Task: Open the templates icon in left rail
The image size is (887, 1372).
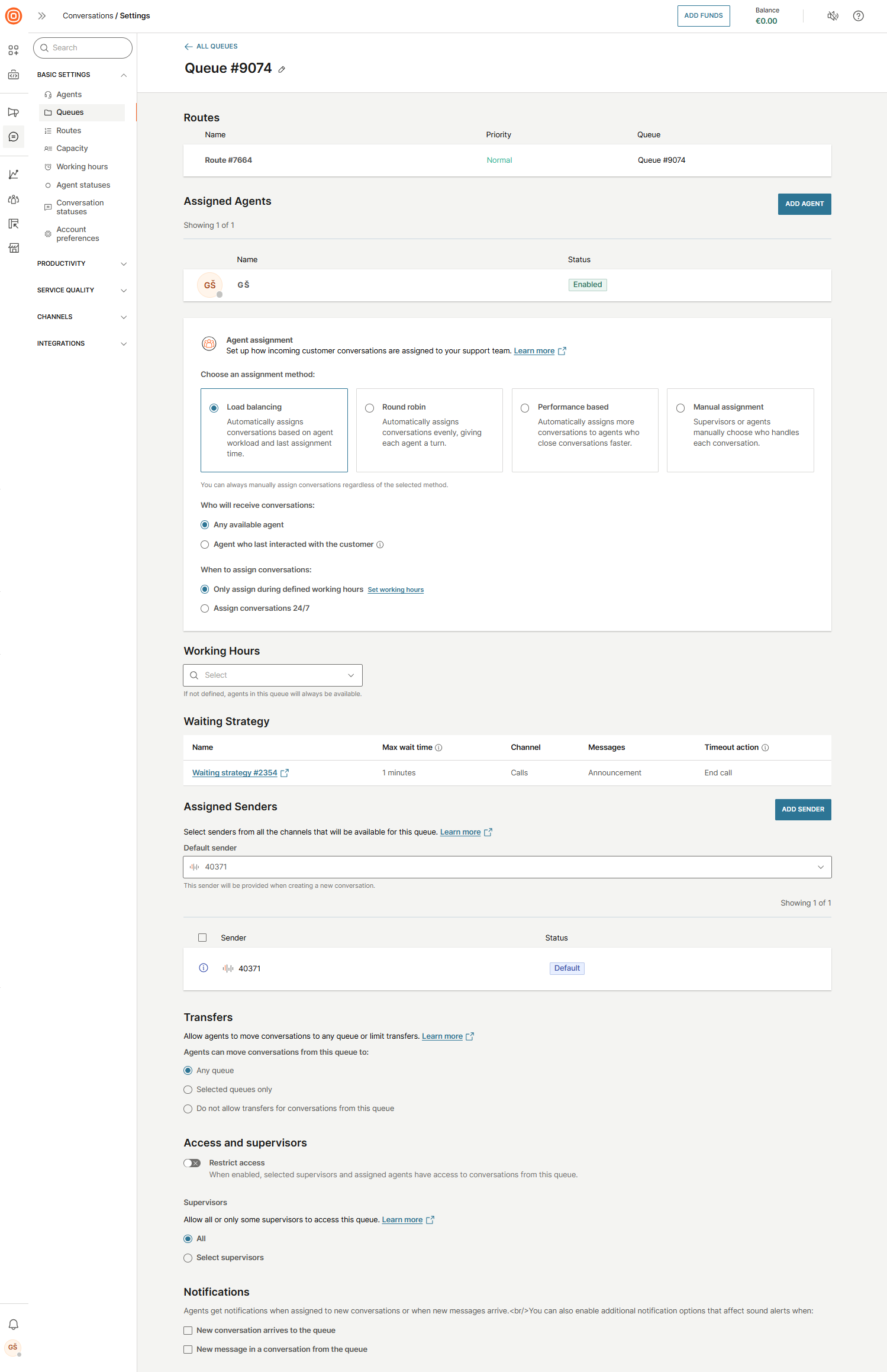Action: pos(14,224)
